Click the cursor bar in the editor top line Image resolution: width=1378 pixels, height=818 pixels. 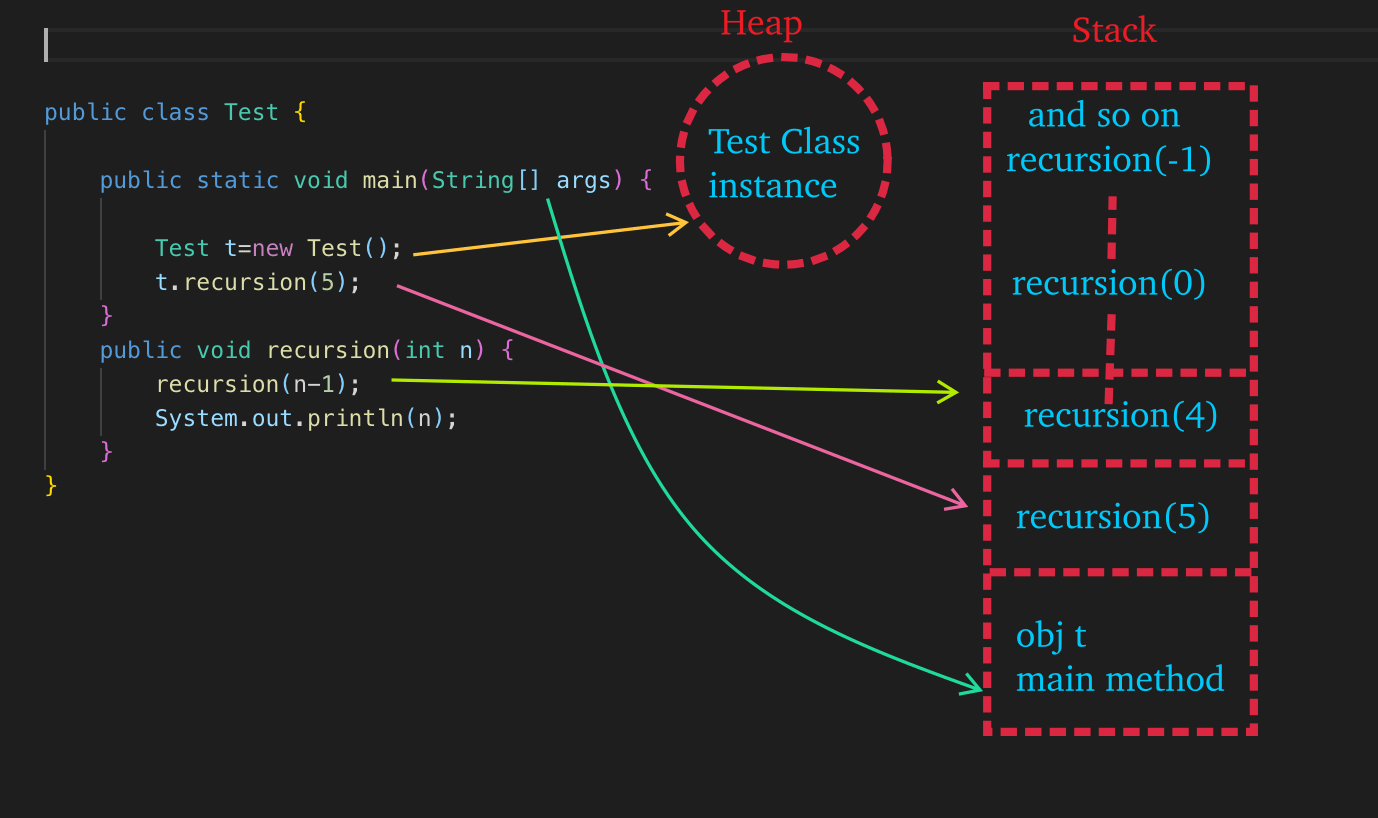(x=48, y=44)
